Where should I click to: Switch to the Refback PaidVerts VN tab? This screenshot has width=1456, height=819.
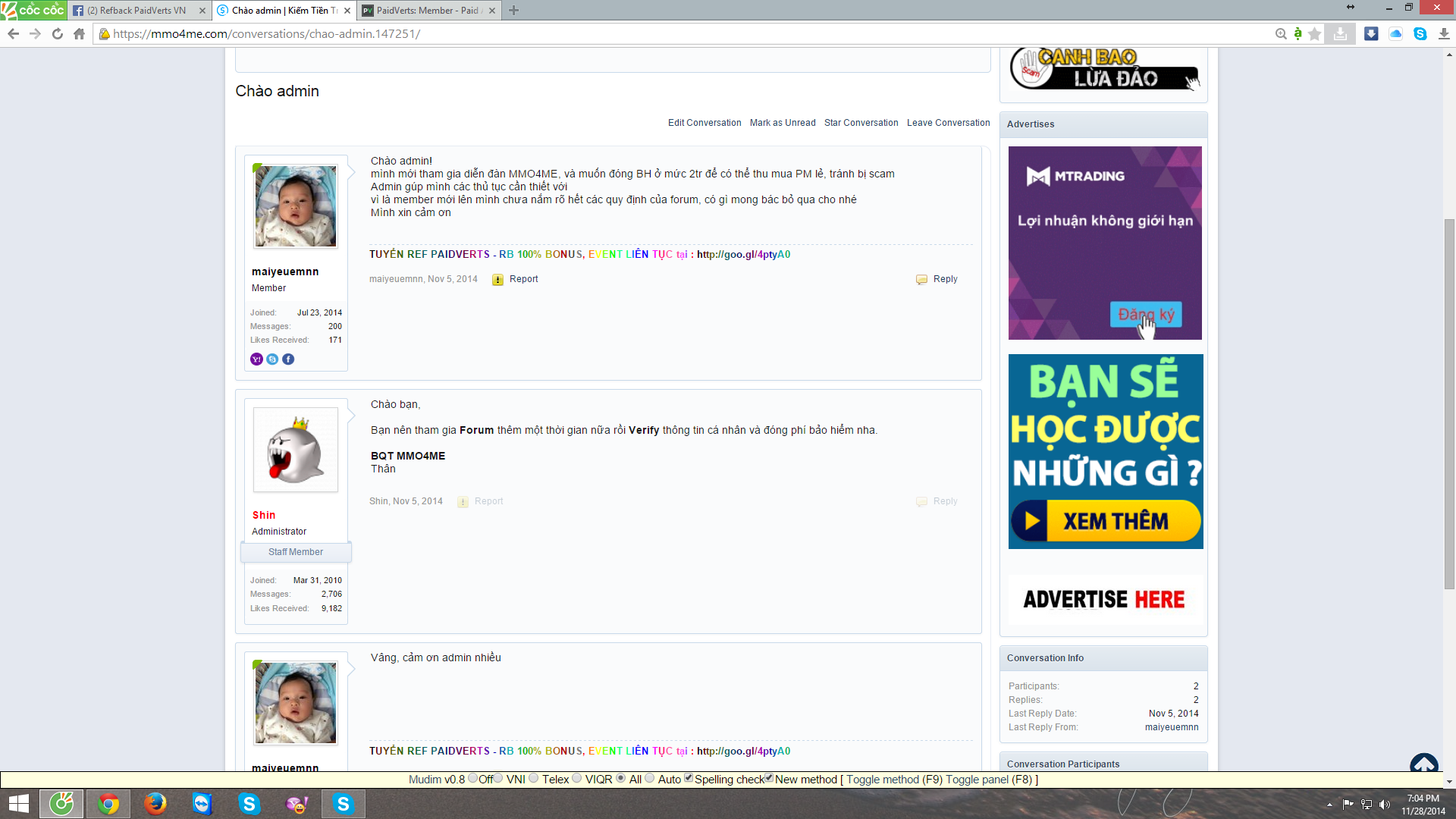point(136,11)
